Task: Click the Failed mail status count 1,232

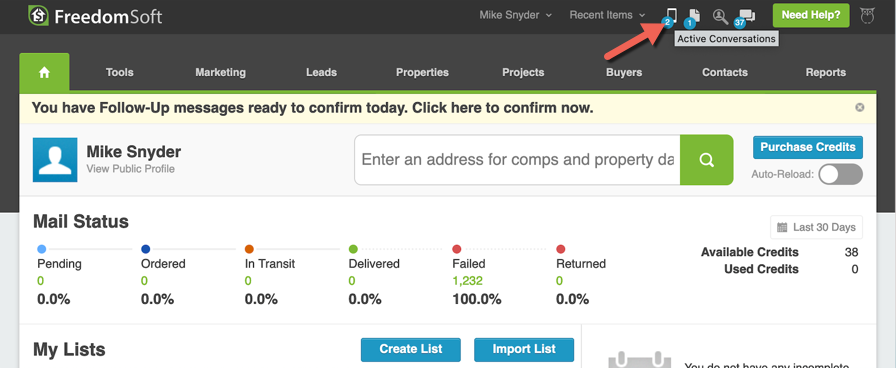Action: coord(467,281)
